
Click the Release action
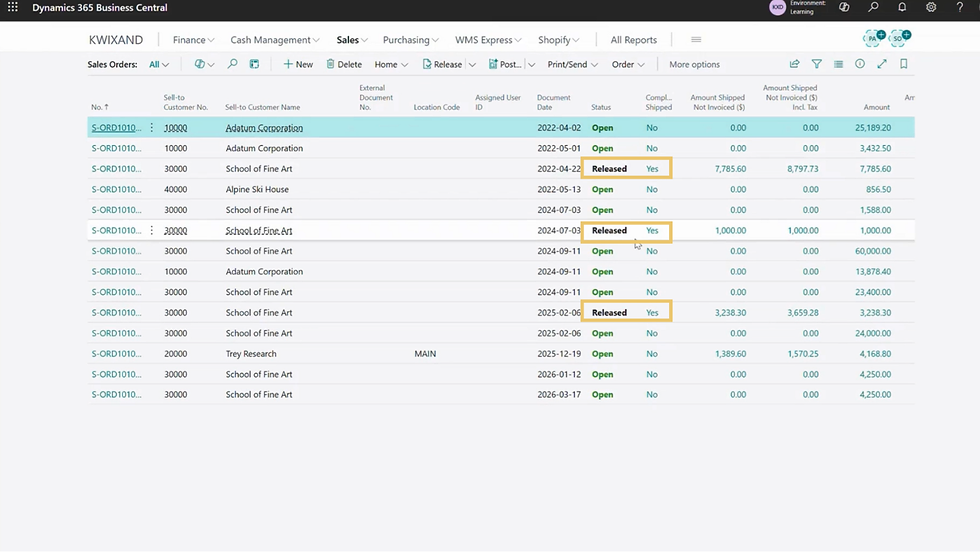442,64
